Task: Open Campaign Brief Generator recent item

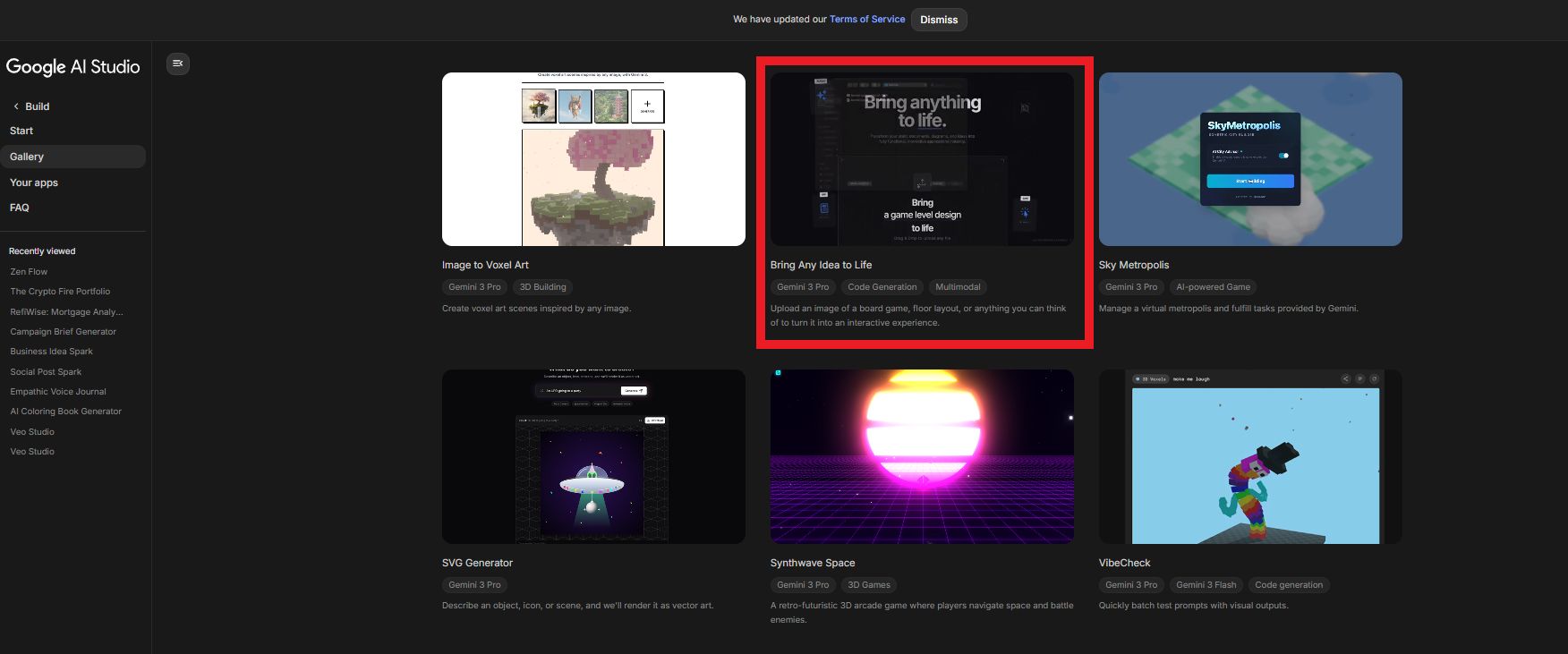Action: pyautogui.click(x=64, y=332)
